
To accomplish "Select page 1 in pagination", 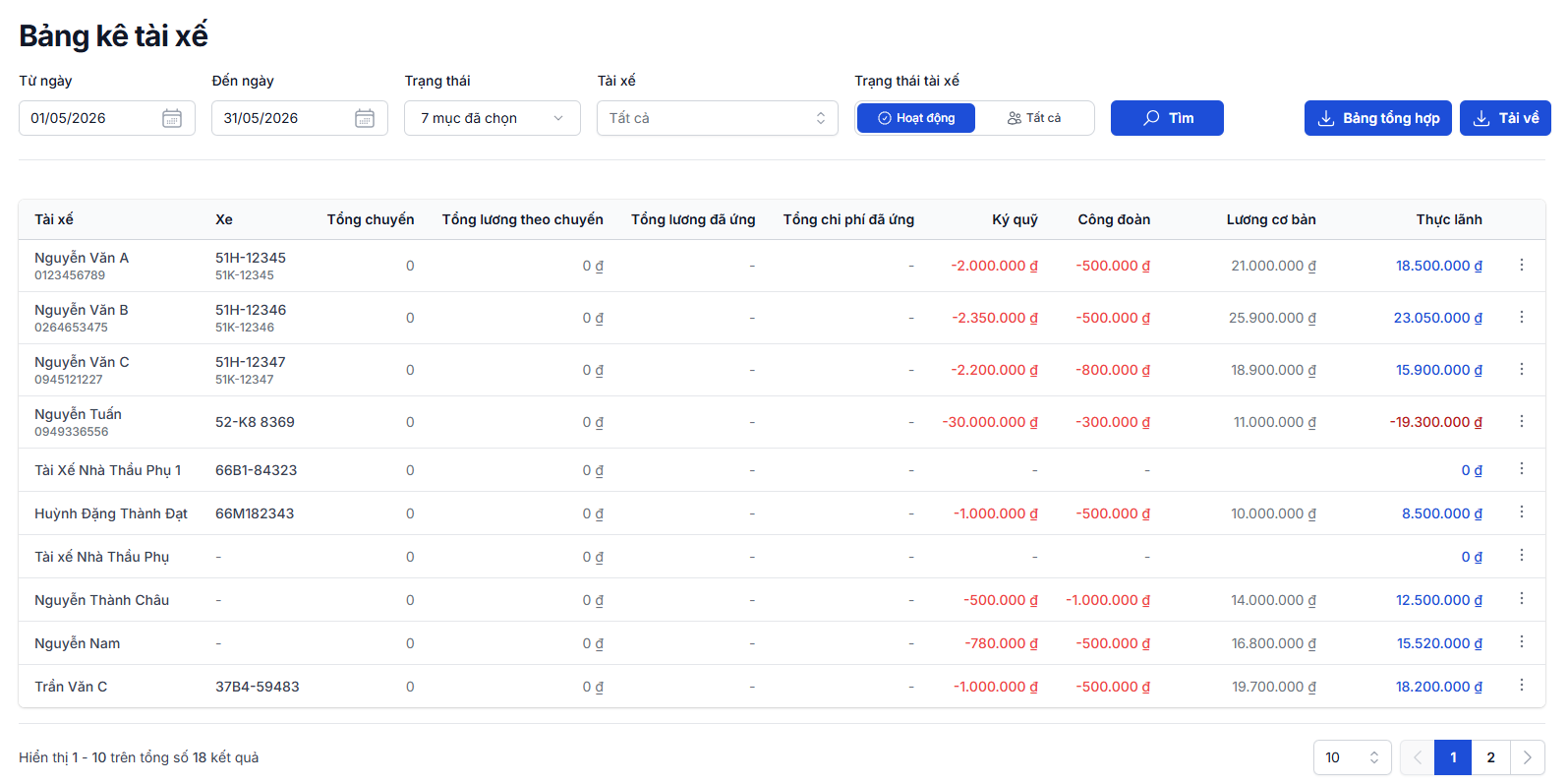I will pos(1453,757).
